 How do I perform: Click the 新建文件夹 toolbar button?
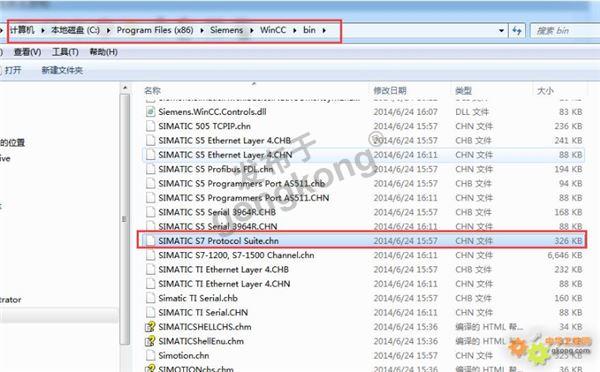tap(62, 70)
